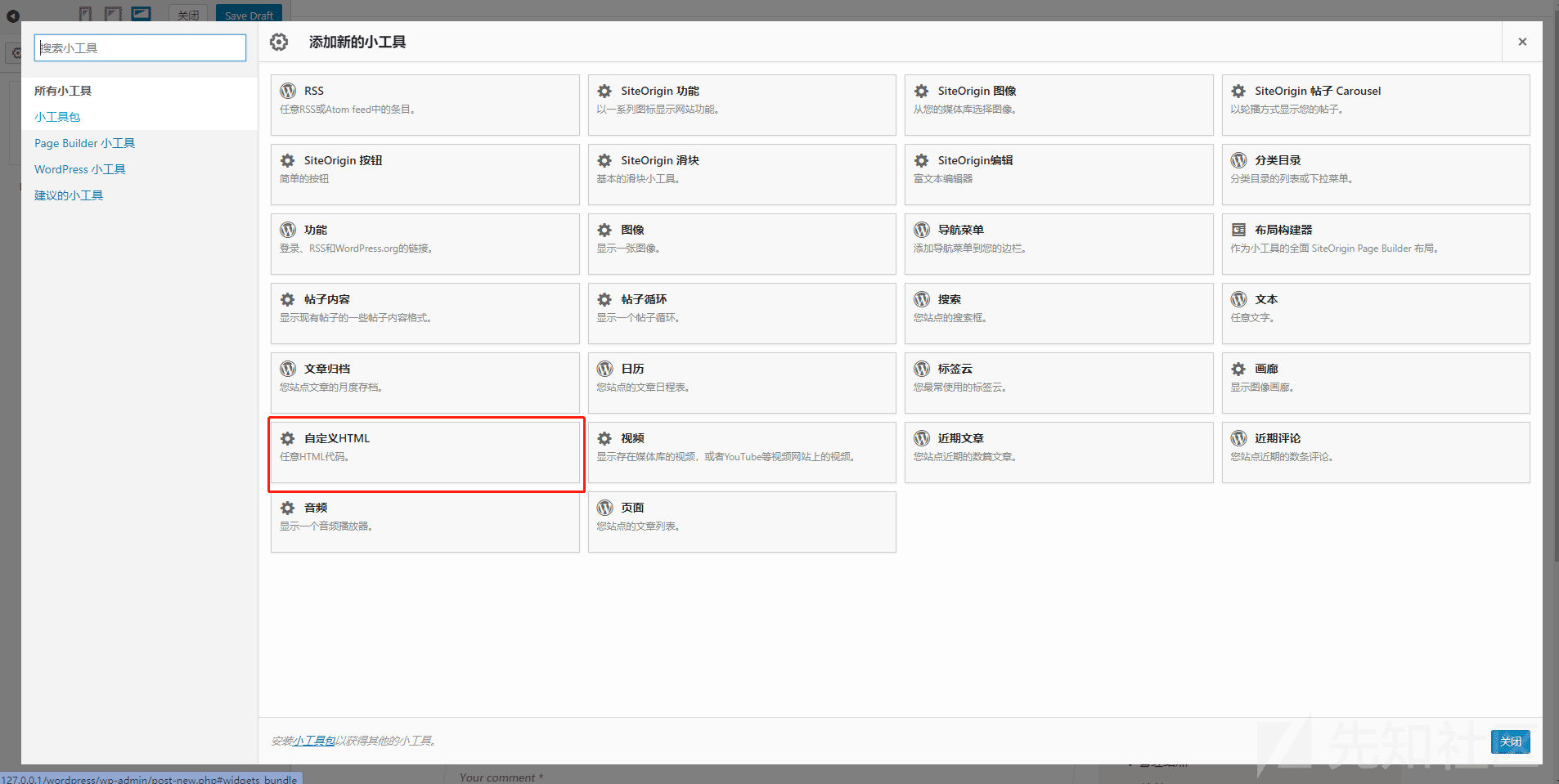Select the SiteOrigin 按钮 widget icon

288,160
